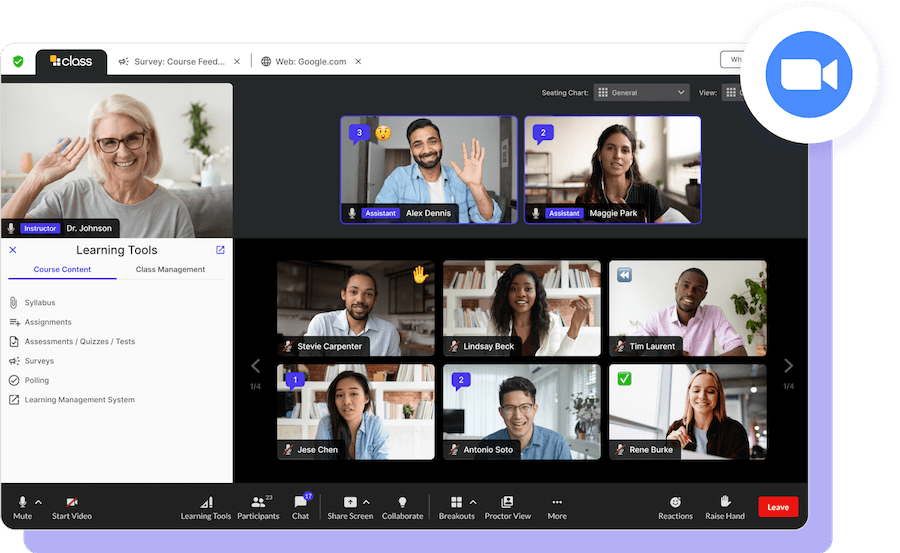This screenshot has height=553, width=900.
Task: Open the Reactions menu
Action: (675, 503)
